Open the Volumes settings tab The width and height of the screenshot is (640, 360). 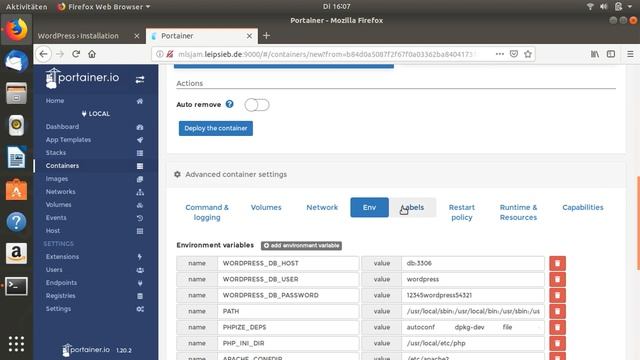266,207
